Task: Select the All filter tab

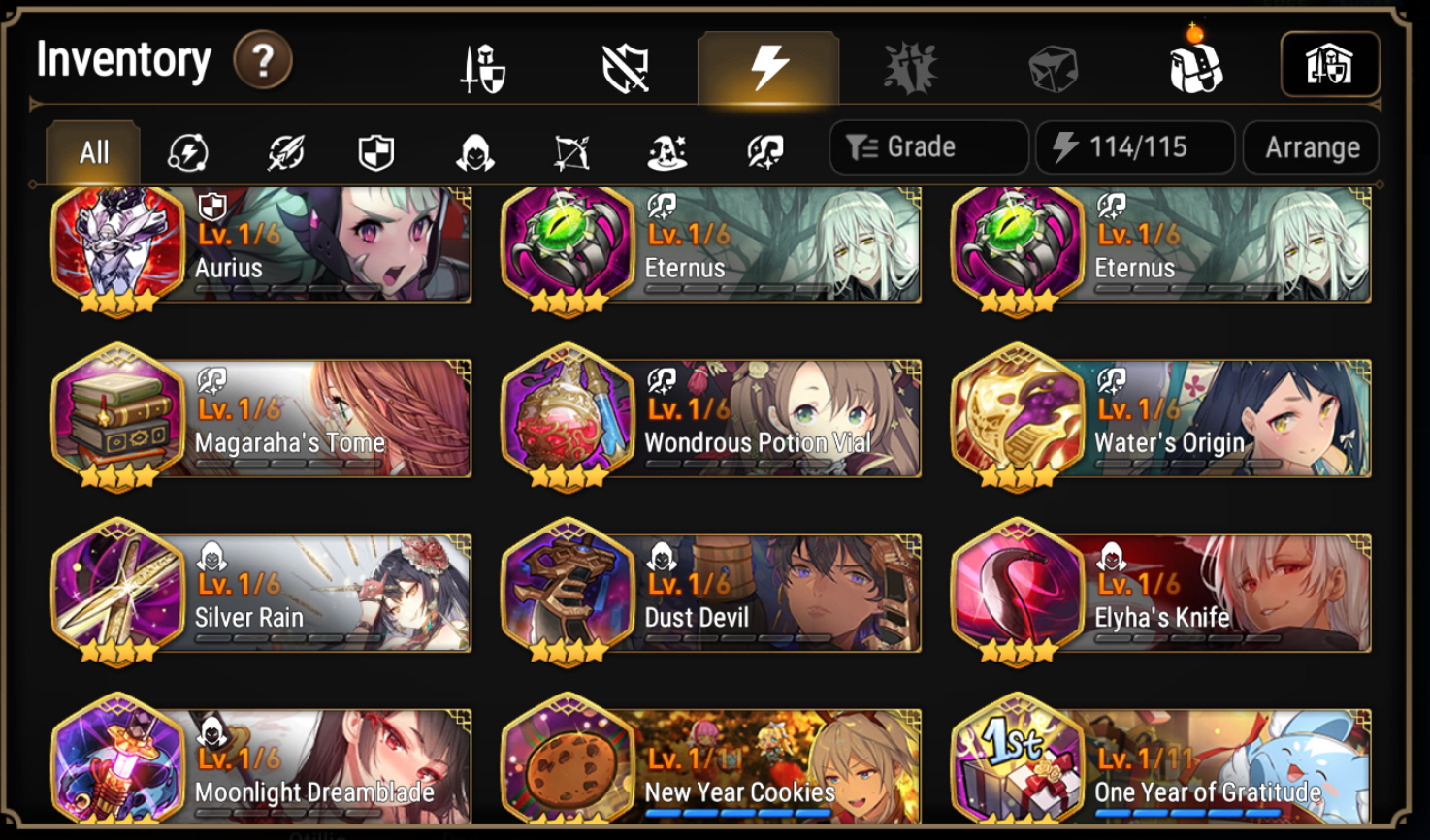Action: point(93,152)
